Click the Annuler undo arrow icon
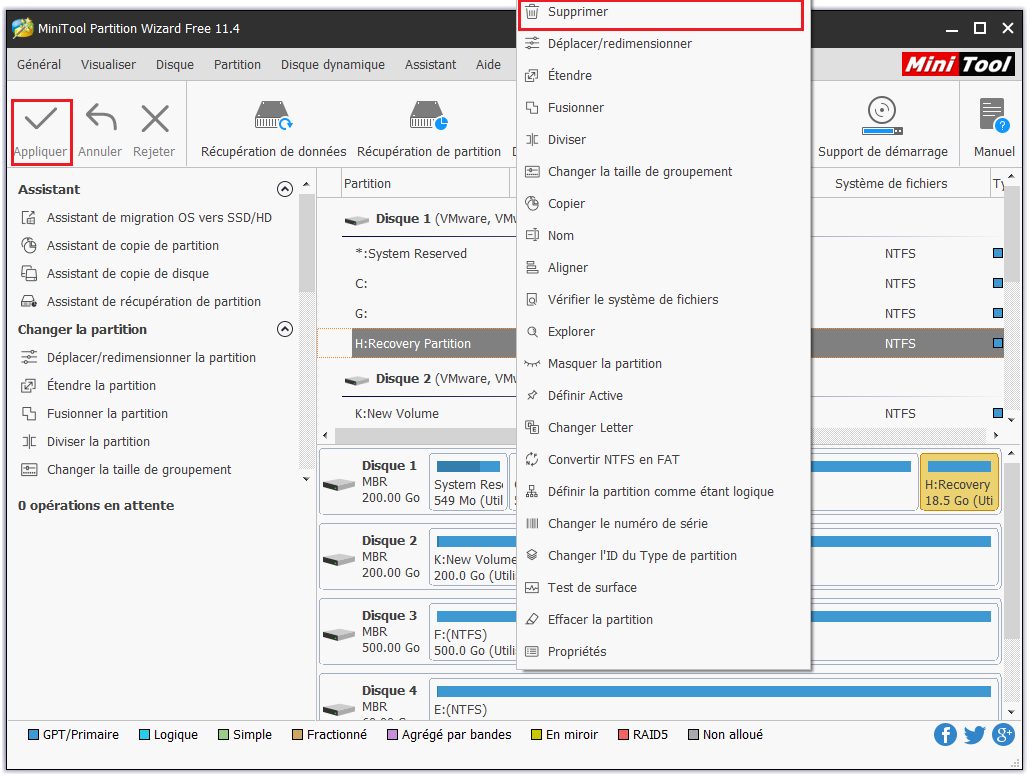Screen dimensions: 1031x775 [x=100, y=120]
